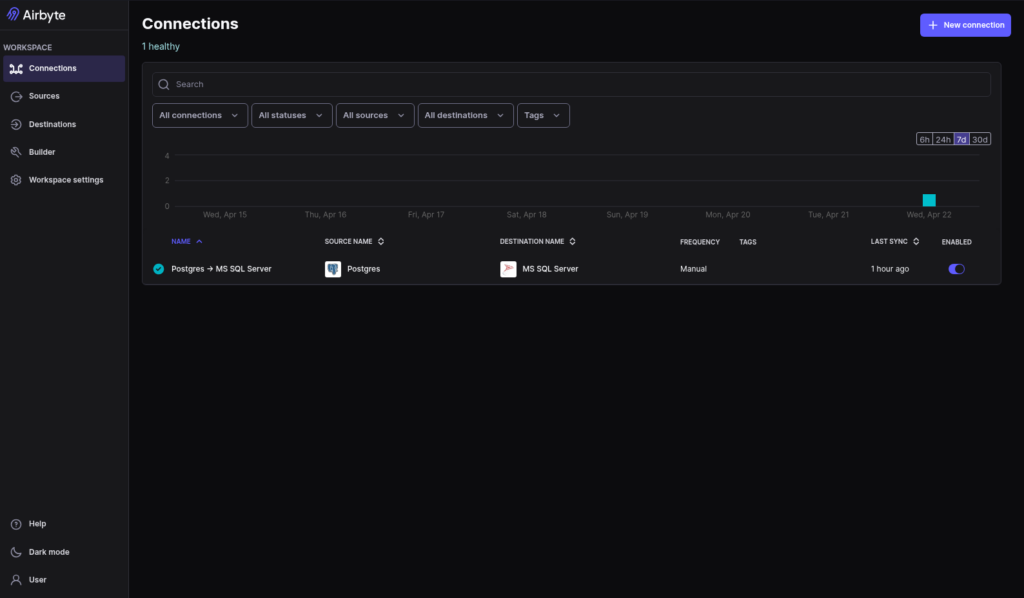The height and width of the screenshot is (598, 1024).
Task: Open the All connections filter dropdown
Action: click(x=199, y=115)
